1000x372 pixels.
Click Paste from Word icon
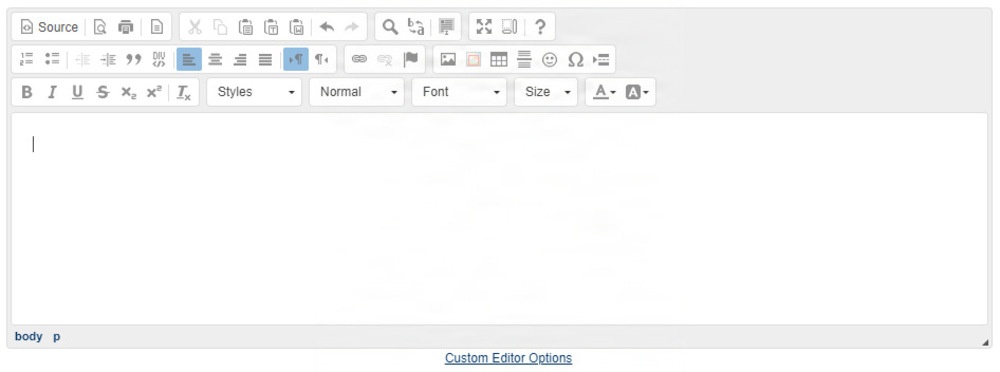tap(297, 27)
